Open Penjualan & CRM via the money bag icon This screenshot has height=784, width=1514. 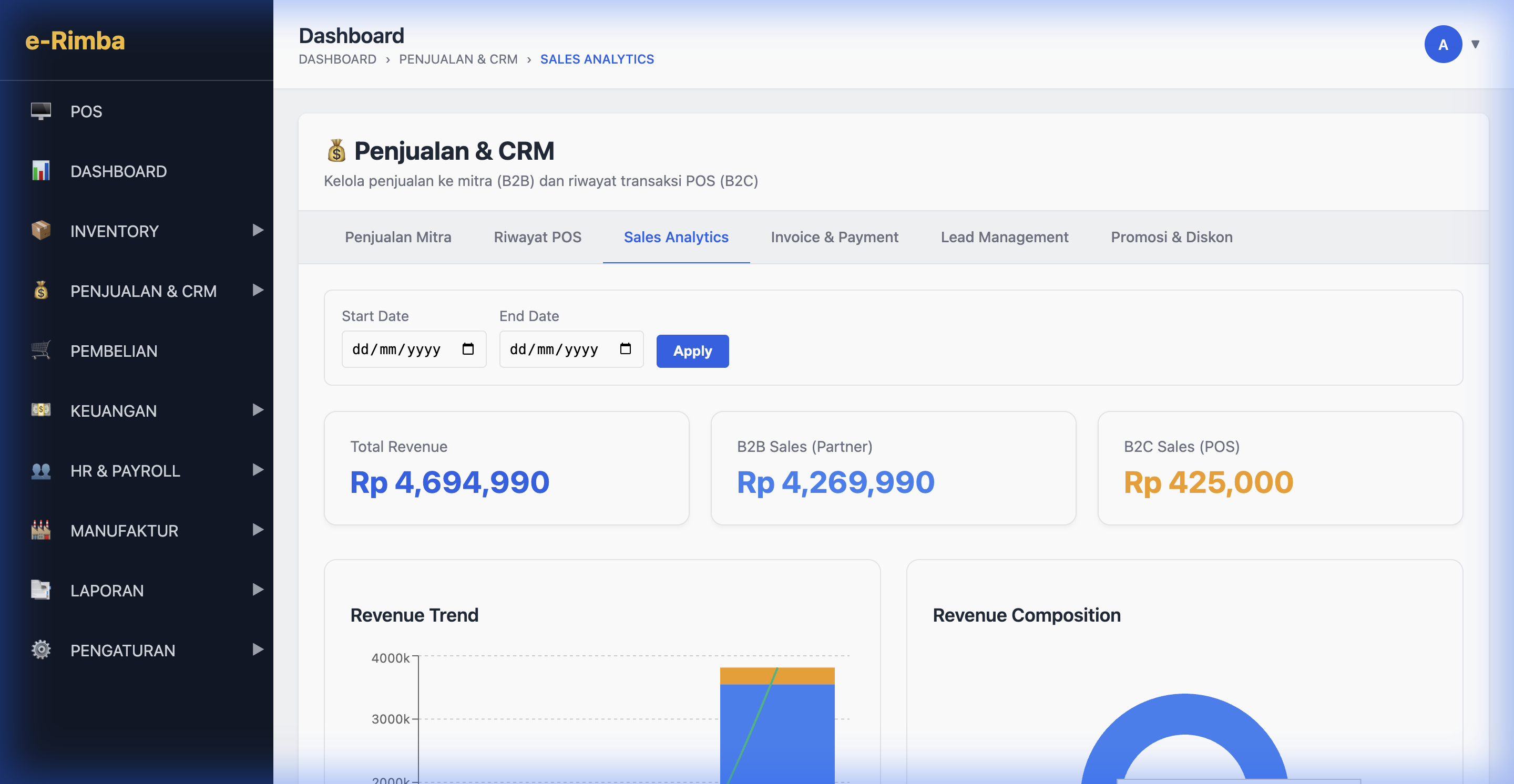(x=40, y=291)
